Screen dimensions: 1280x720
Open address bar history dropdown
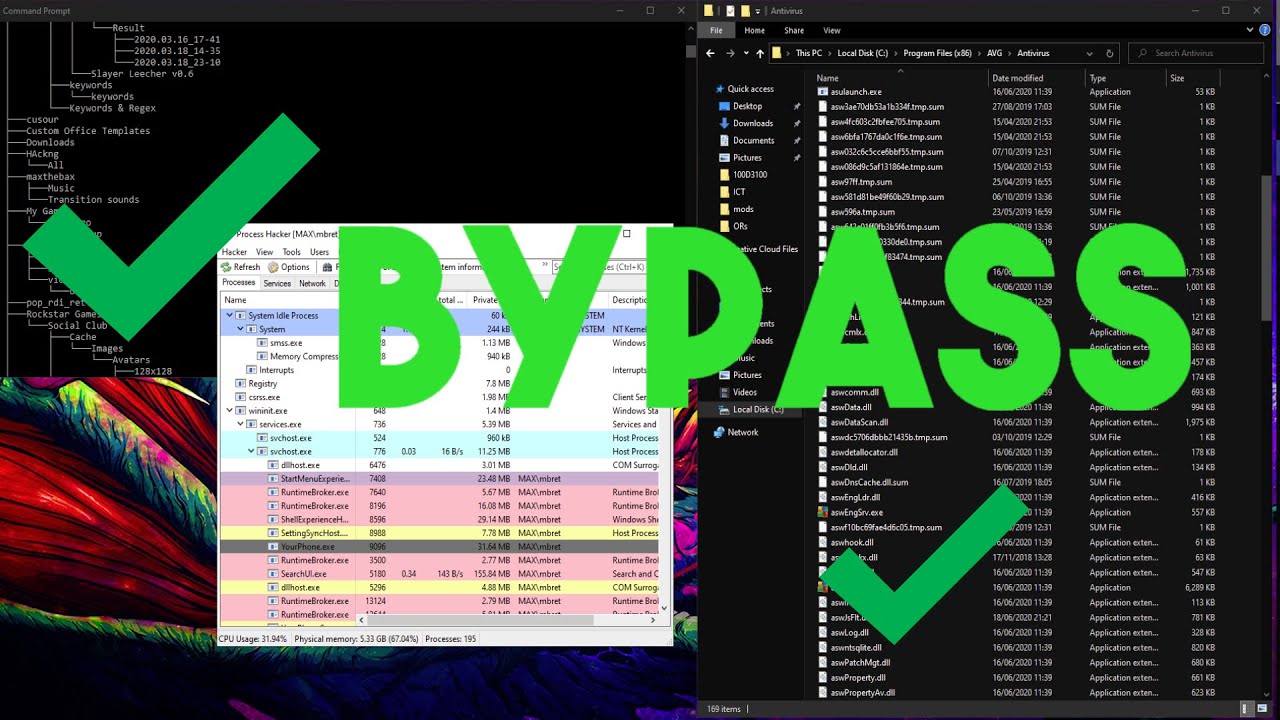(1089, 53)
